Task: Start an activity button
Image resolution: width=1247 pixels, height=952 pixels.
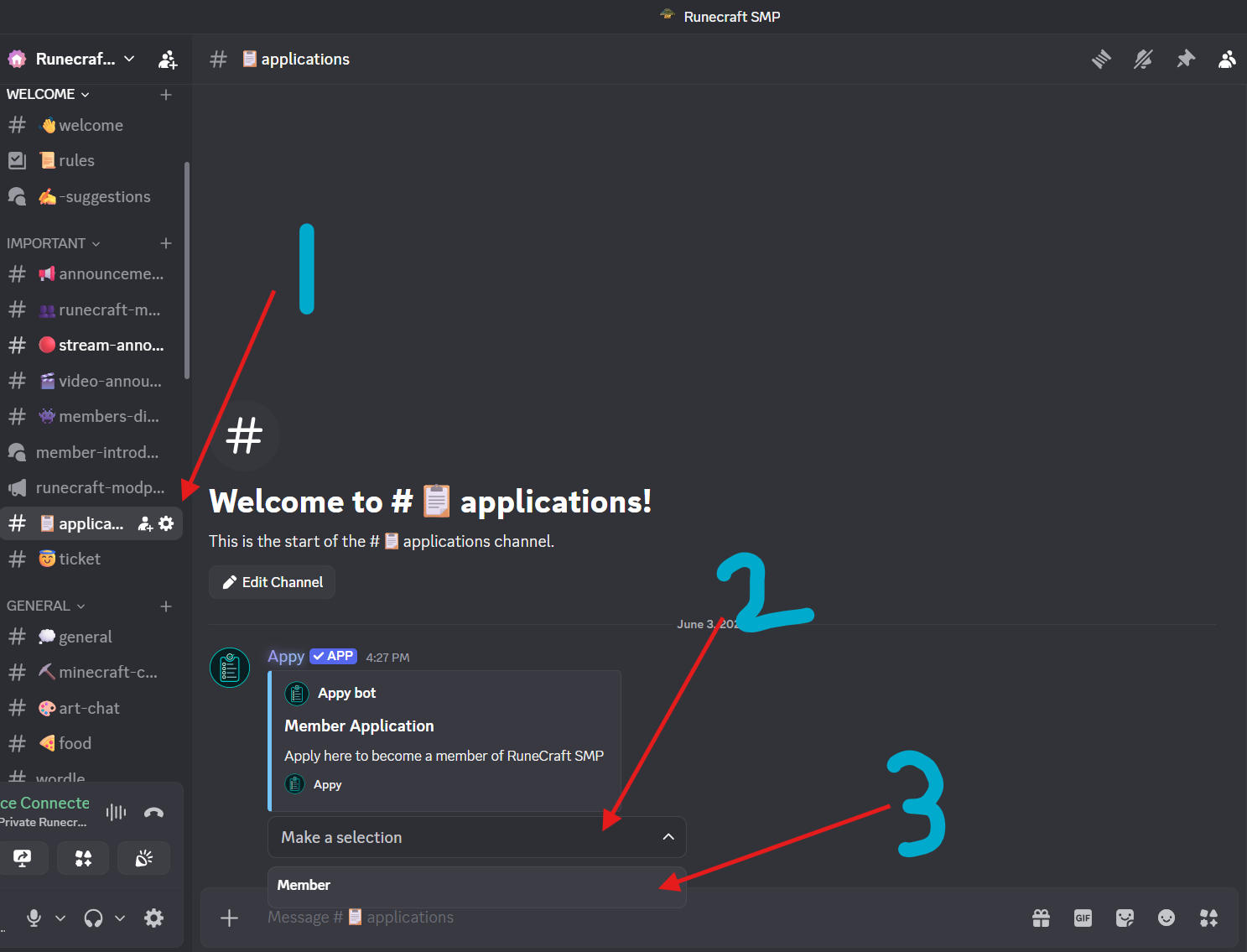Action: 83,858
